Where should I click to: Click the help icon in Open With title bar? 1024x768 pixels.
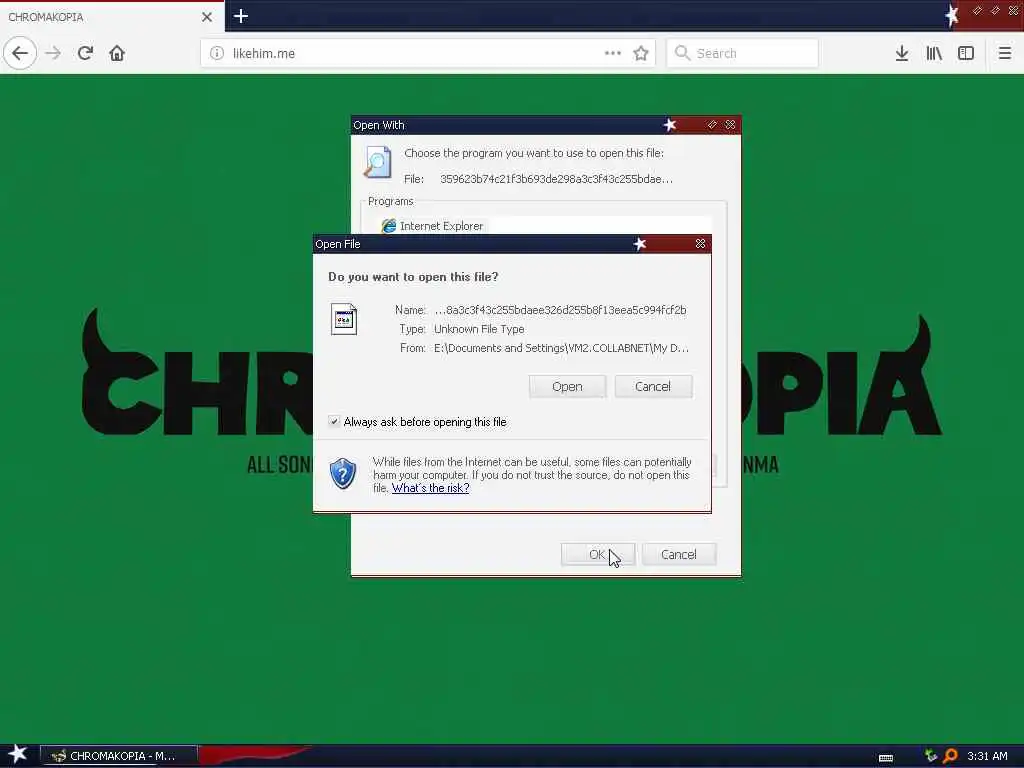[712, 125]
